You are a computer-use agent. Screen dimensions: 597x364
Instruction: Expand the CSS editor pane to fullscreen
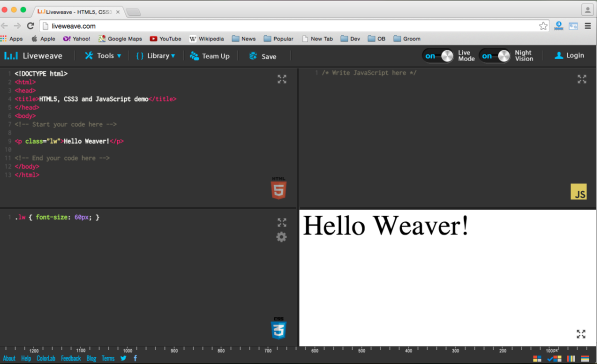coord(282,222)
